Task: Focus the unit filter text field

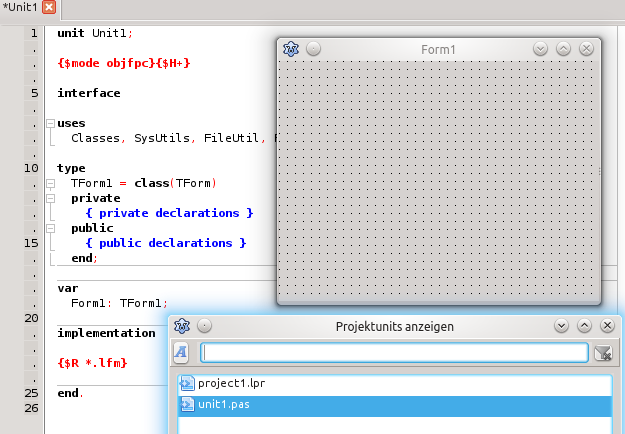Action: (x=394, y=352)
